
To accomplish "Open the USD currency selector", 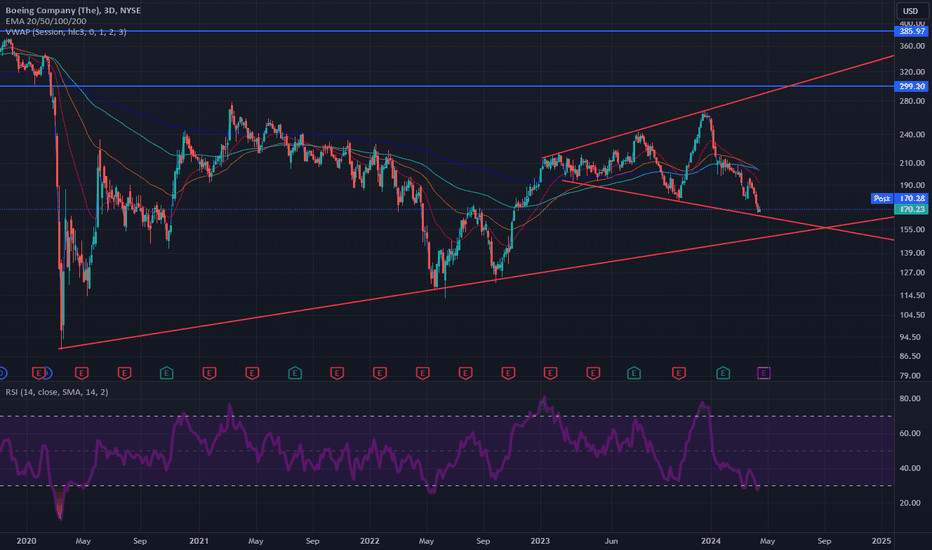I will pyautogui.click(x=910, y=11).
